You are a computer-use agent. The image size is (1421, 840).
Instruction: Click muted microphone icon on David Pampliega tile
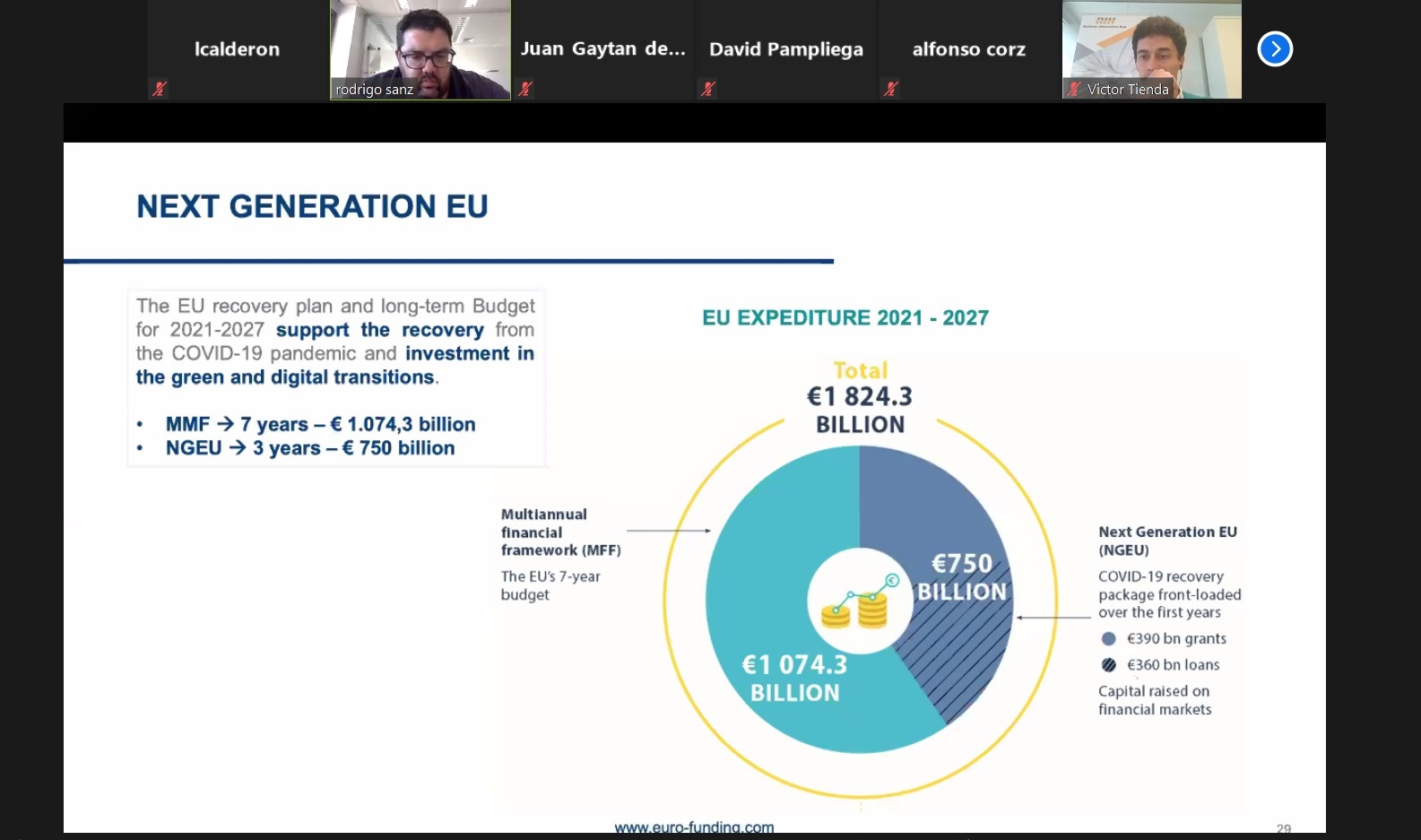tap(708, 89)
